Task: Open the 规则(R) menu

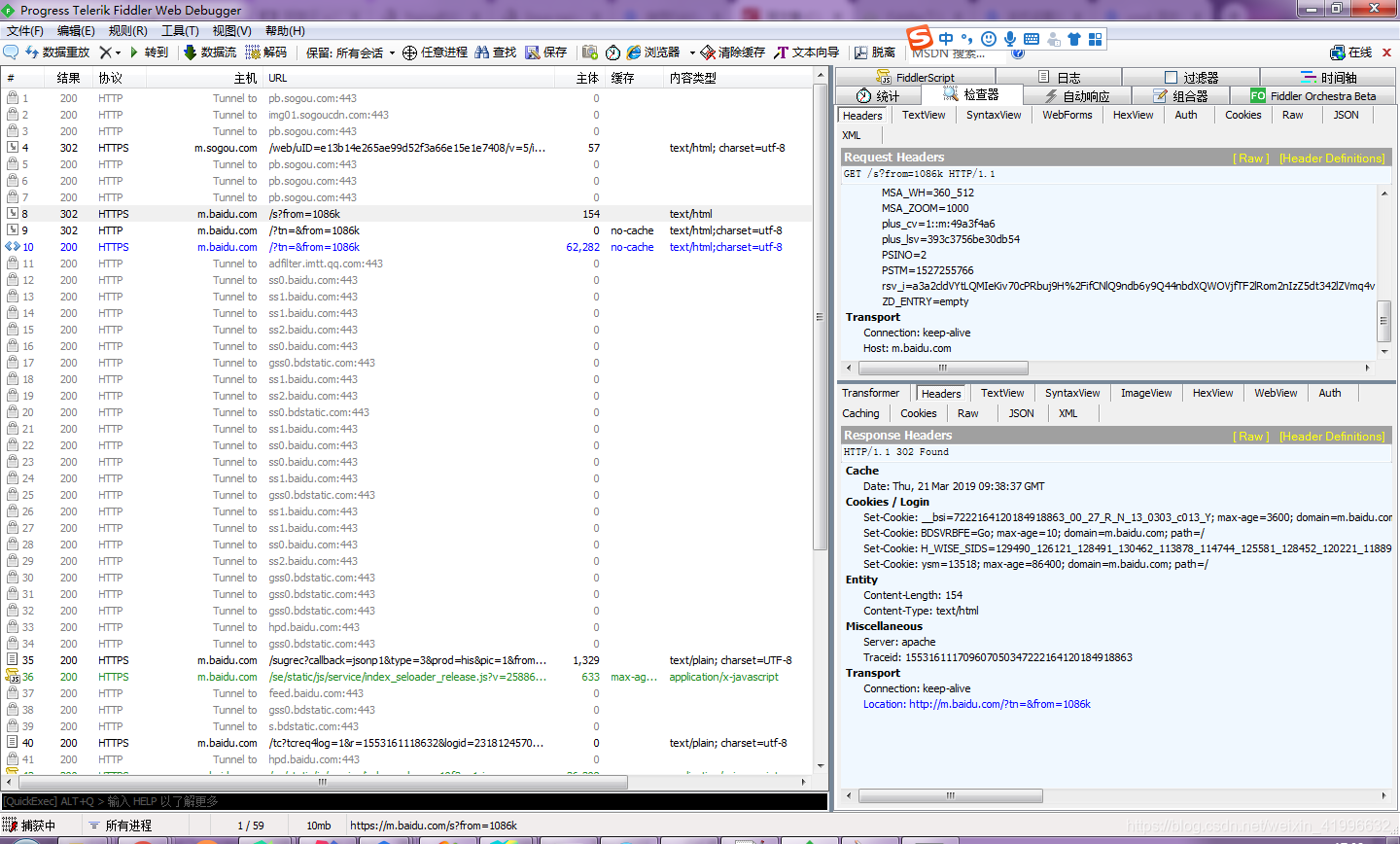Action: coord(128,31)
